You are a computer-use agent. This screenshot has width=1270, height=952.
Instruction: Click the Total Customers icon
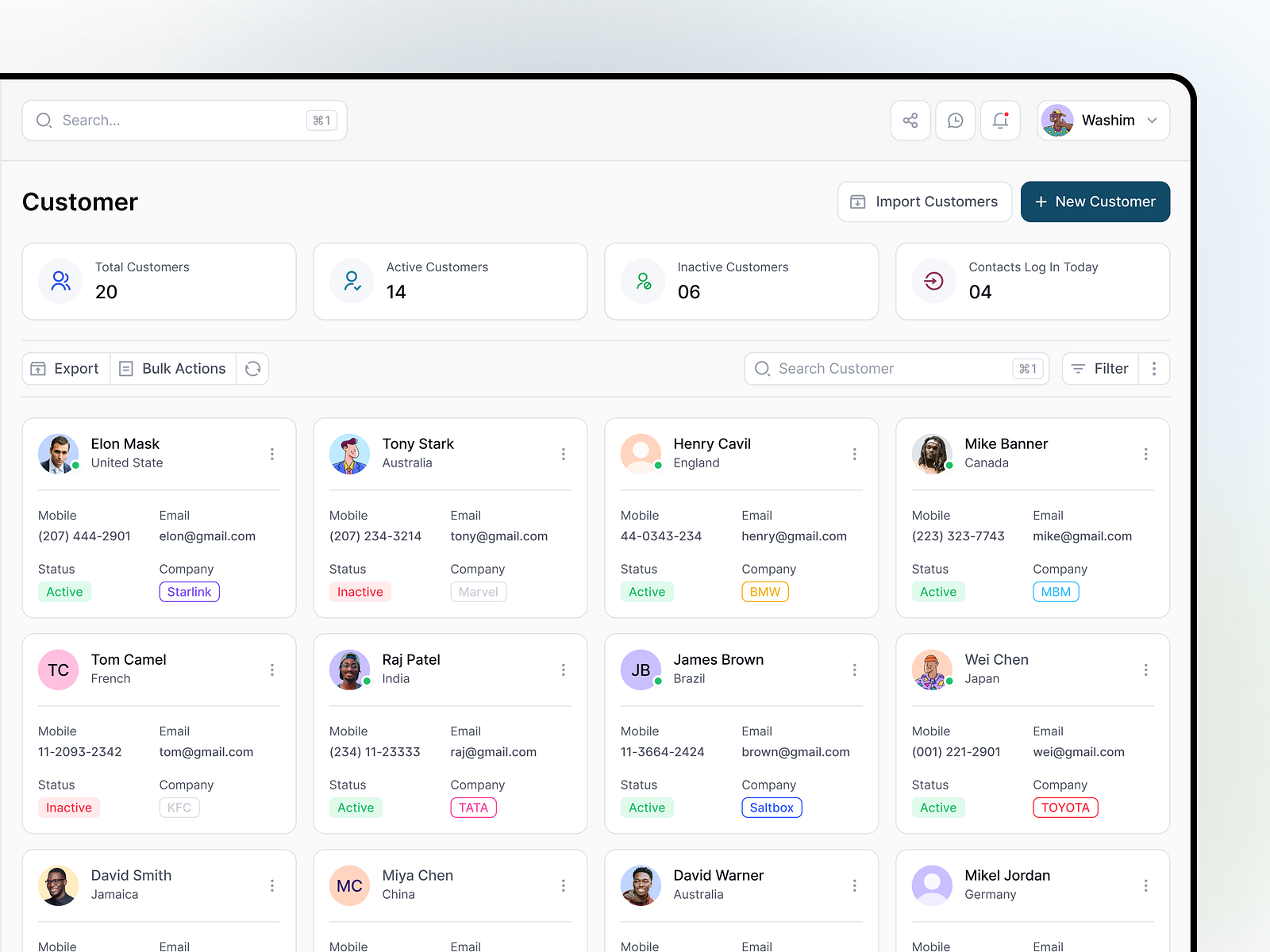coord(60,281)
